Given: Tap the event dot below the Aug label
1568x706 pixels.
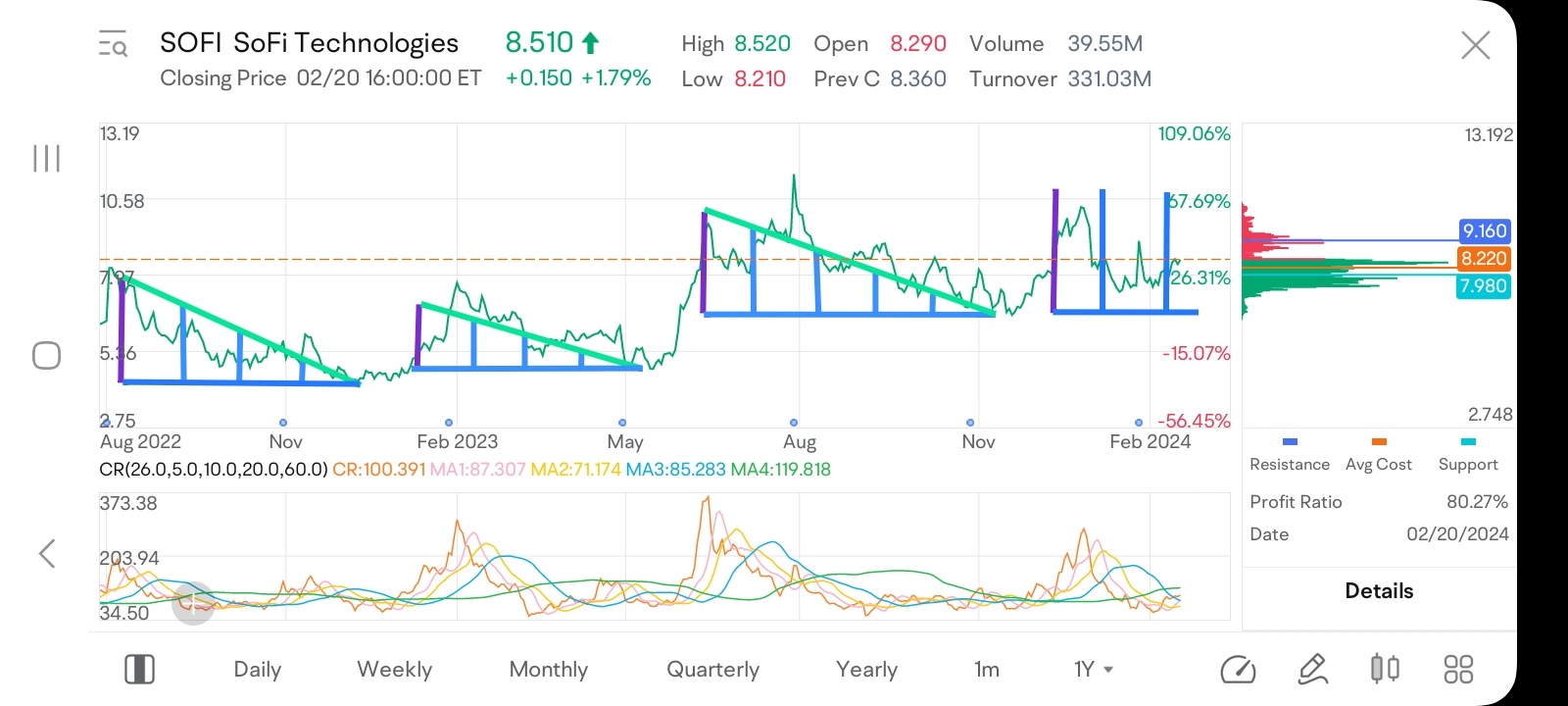Looking at the screenshot, I should click(x=794, y=423).
